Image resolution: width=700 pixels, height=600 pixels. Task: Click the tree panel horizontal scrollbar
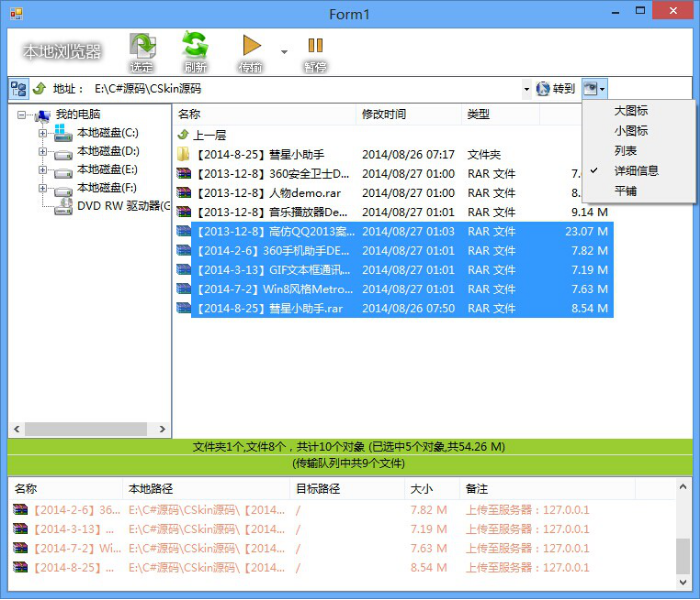[89, 429]
